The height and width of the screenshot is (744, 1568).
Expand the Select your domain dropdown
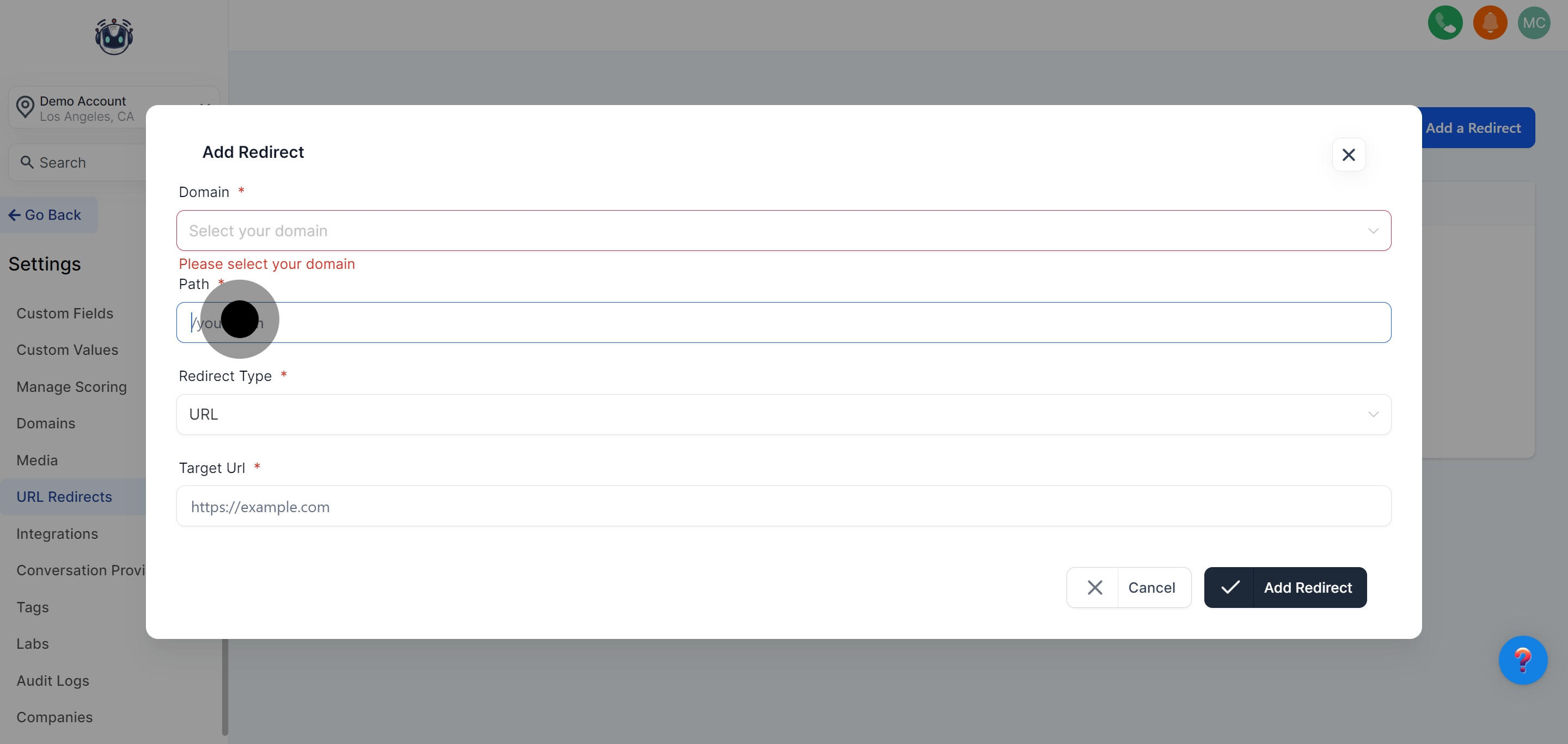coord(783,231)
